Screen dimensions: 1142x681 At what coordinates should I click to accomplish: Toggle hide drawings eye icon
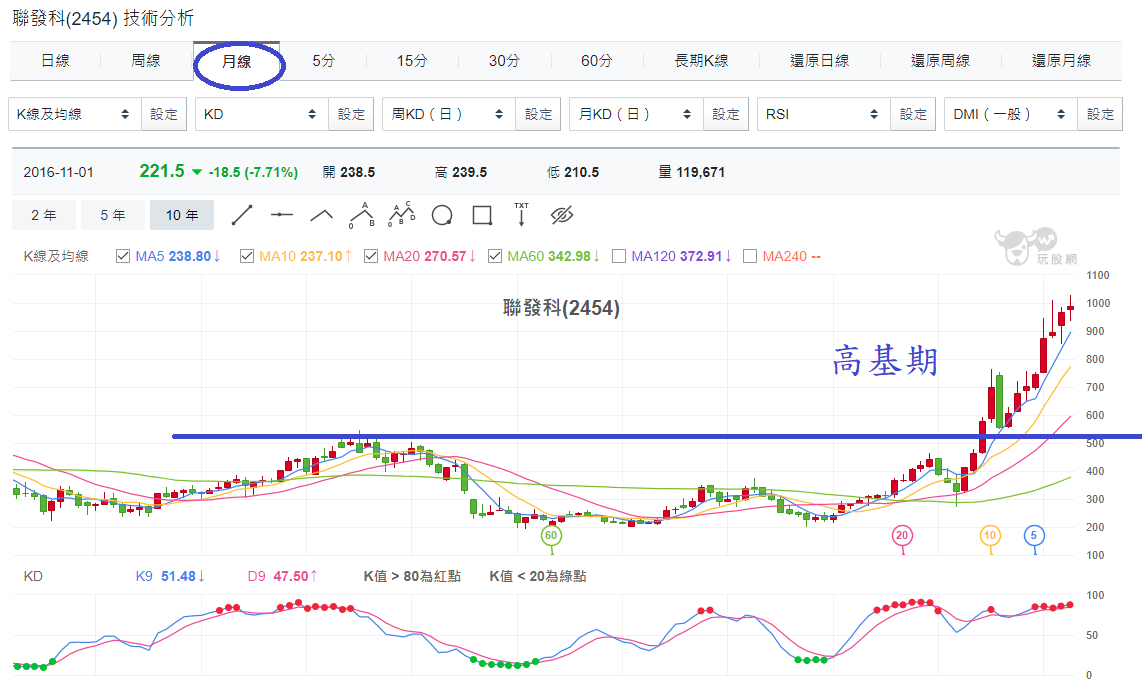point(562,215)
